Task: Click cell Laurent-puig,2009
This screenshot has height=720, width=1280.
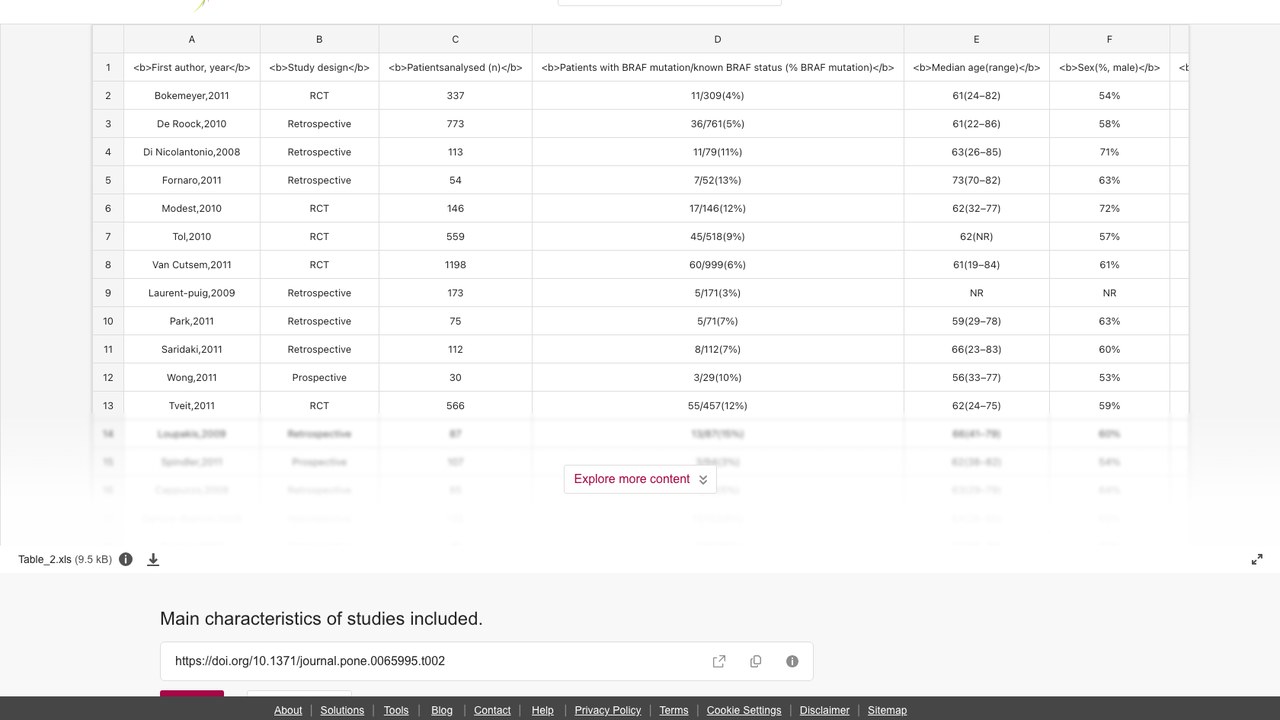Action: point(192,293)
